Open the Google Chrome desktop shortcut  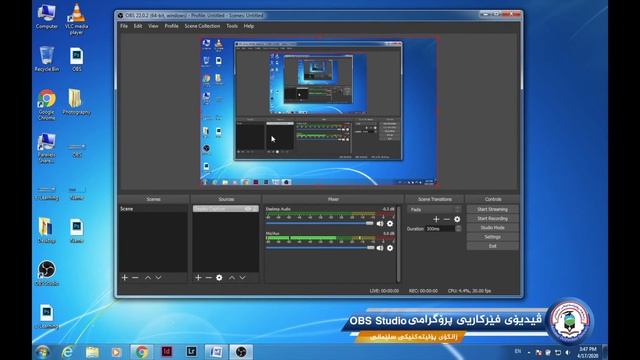(47, 105)
